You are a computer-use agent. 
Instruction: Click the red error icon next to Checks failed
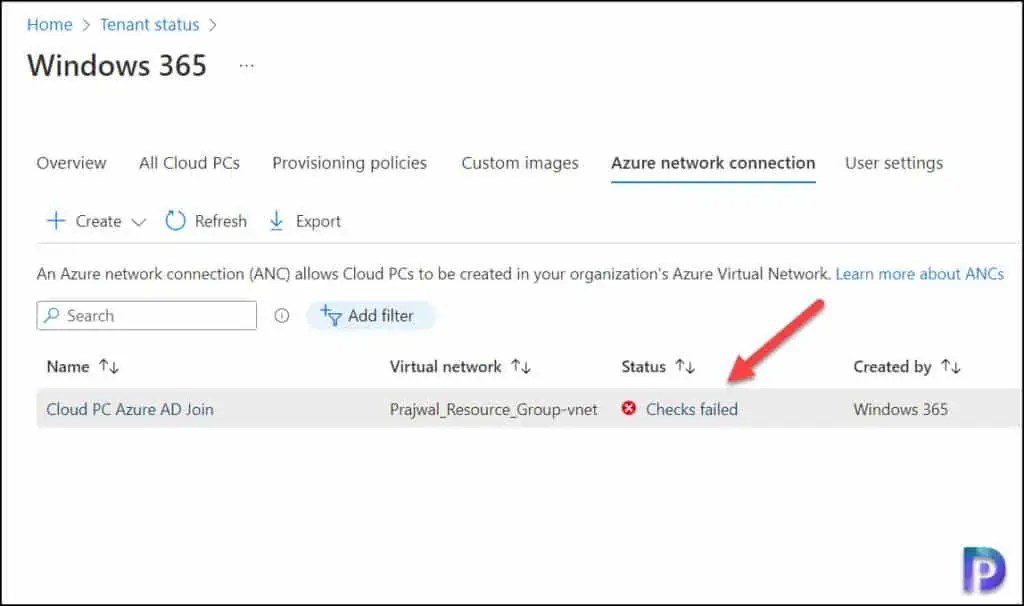[629, 409]
